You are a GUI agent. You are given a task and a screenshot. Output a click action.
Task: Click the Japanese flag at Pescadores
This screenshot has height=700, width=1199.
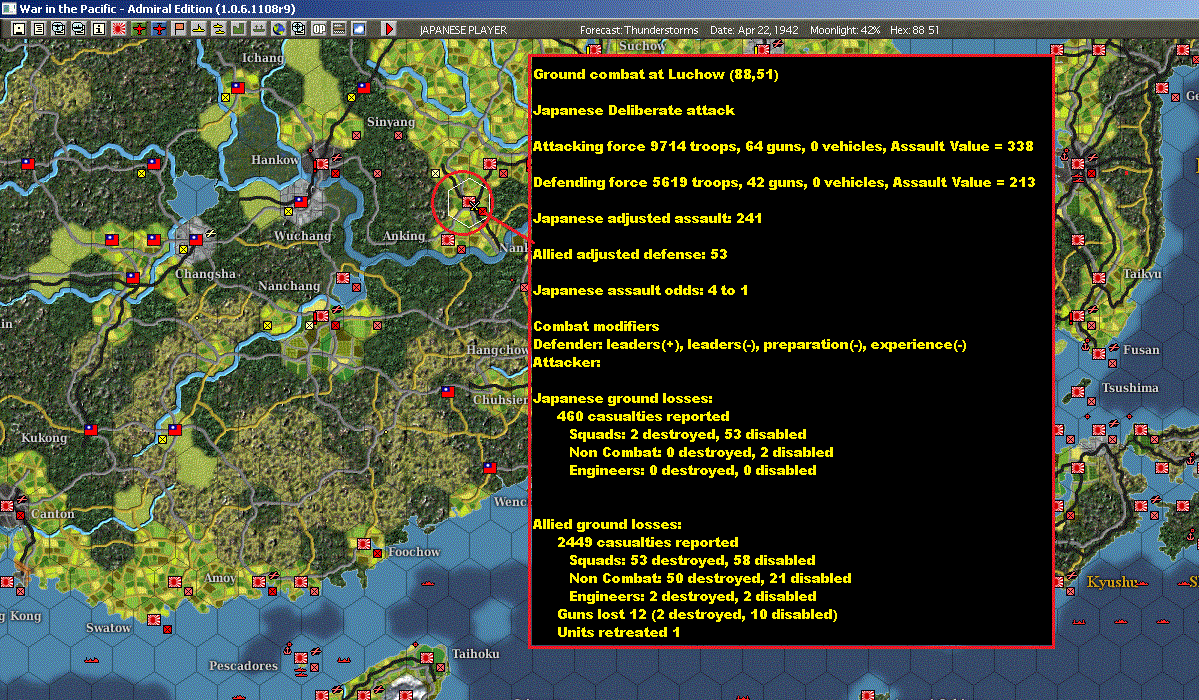coord(301,658)
